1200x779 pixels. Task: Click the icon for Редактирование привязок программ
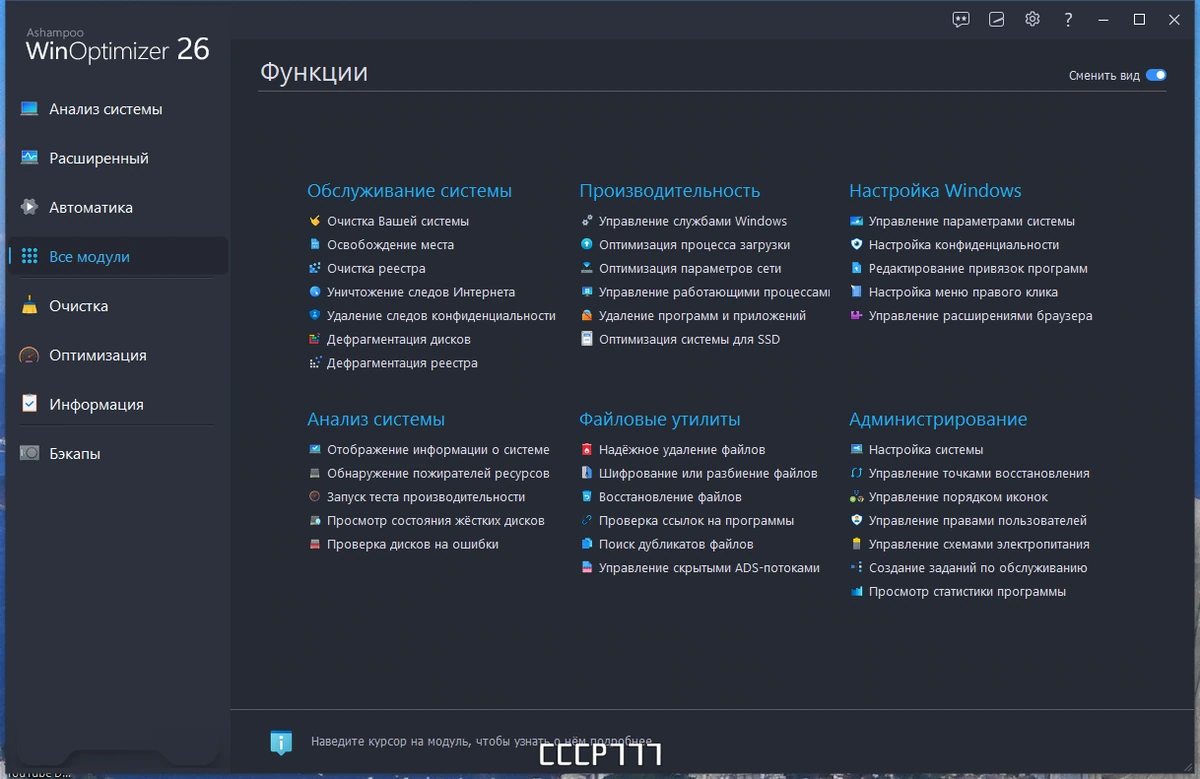856,268
